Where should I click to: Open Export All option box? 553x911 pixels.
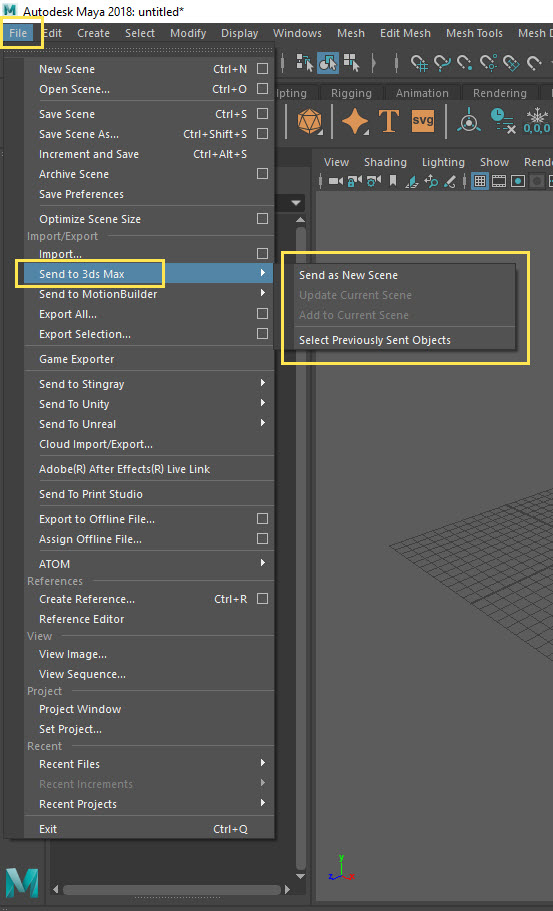(x=263, y=314)
